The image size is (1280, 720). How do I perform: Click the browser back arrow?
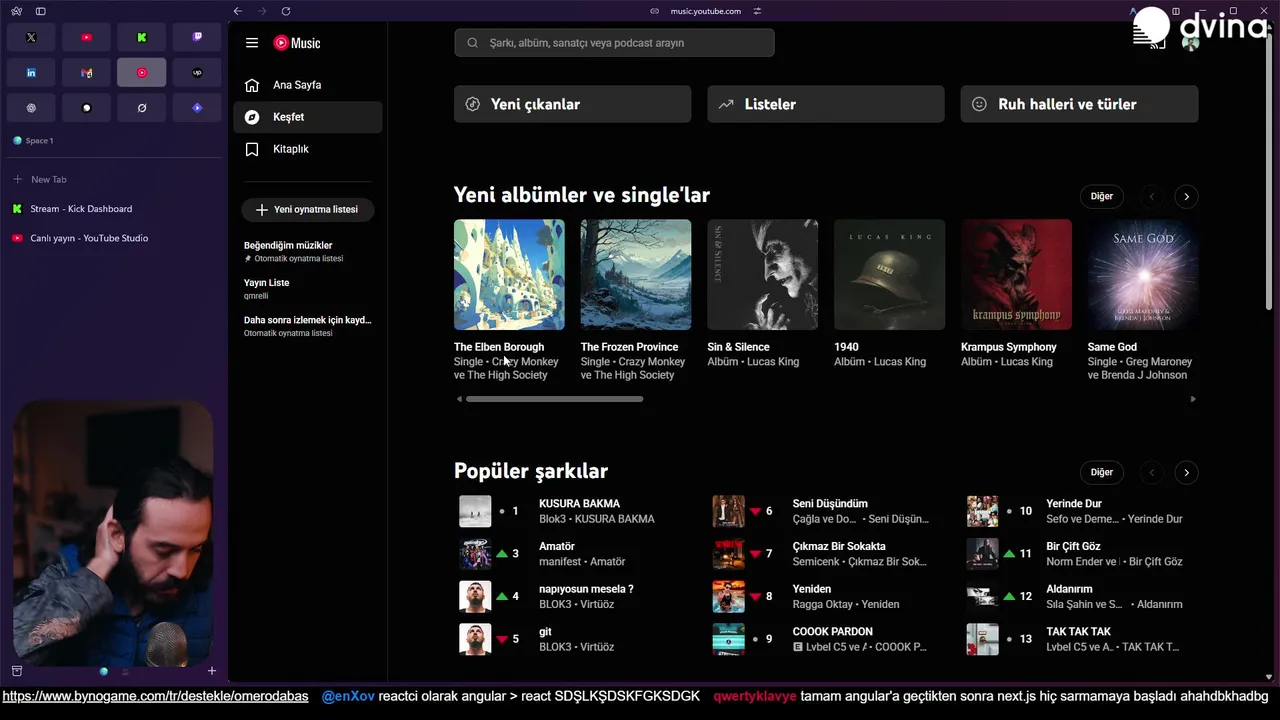click(238, 11)
